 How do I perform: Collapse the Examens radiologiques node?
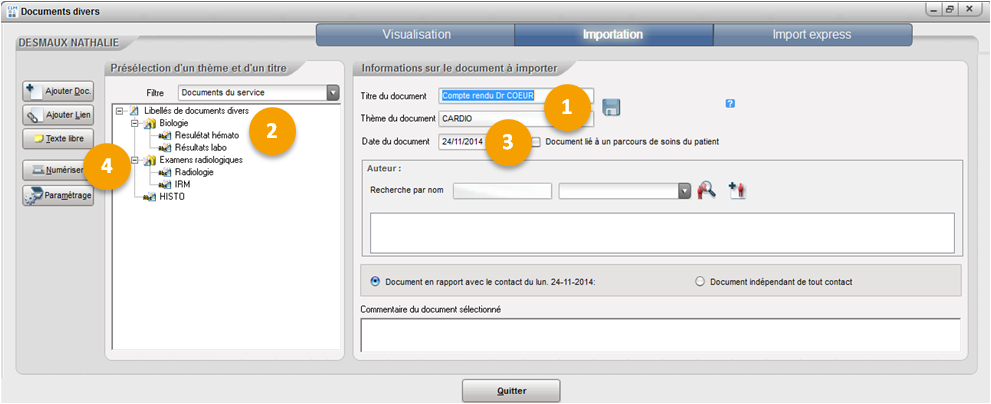coord(134,160)
